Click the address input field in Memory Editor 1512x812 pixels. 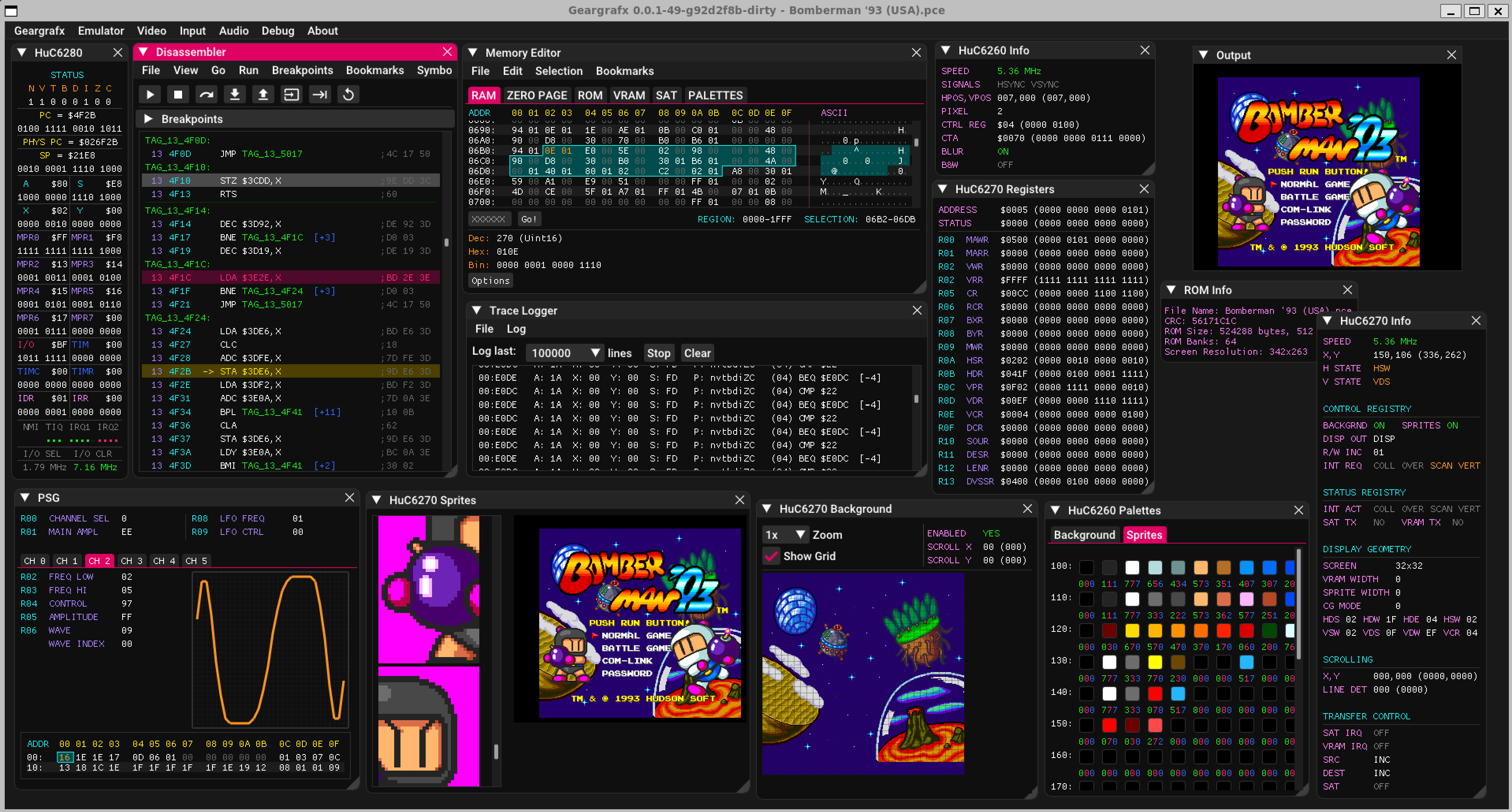pos(490,219)
